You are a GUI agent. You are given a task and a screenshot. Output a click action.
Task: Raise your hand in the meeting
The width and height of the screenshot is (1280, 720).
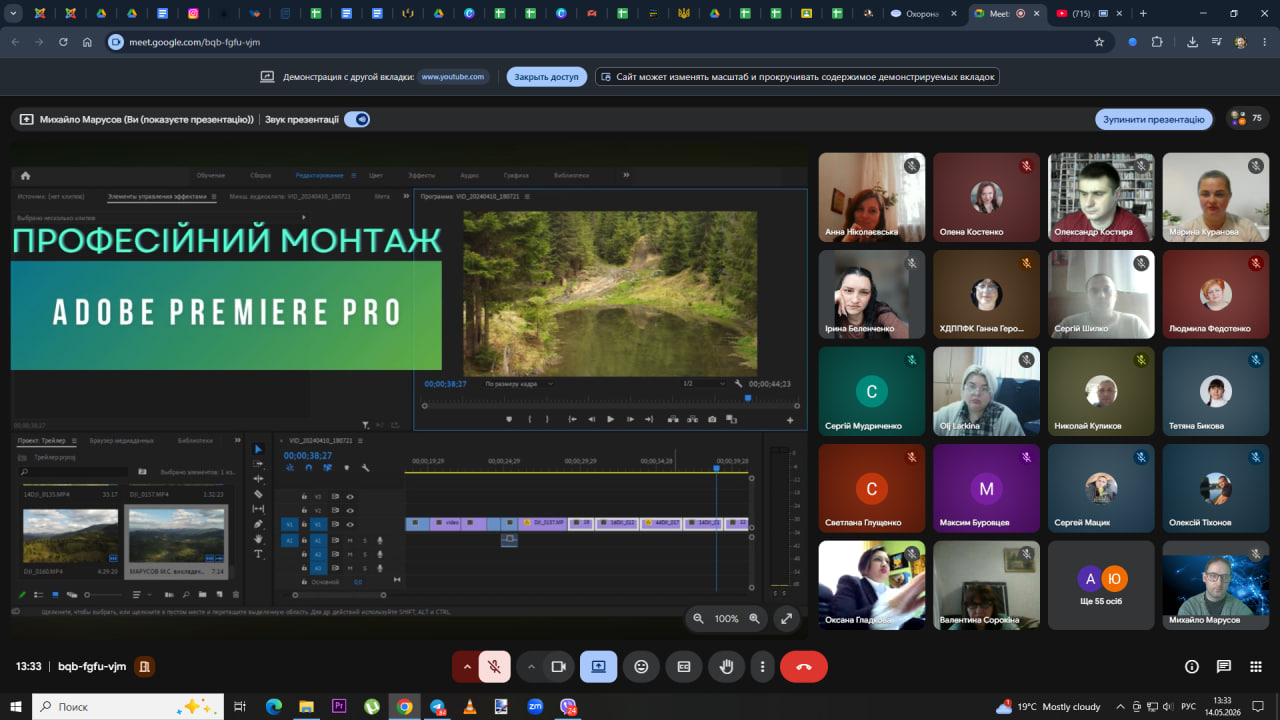point(727,666)
